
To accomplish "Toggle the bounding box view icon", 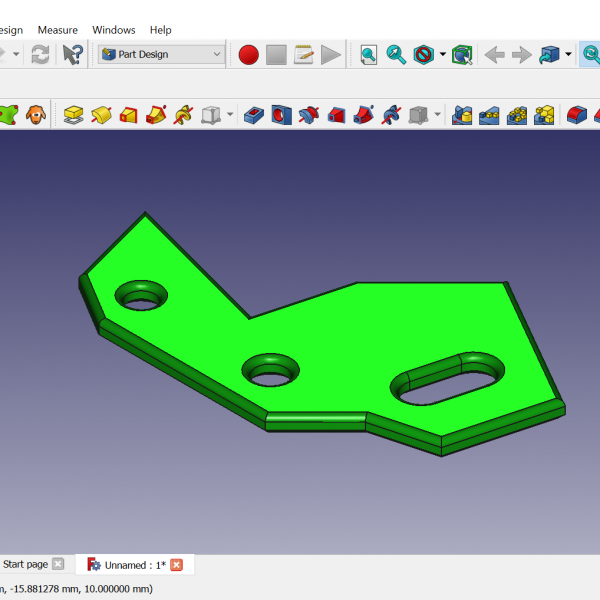I will (x=461, y=55).
